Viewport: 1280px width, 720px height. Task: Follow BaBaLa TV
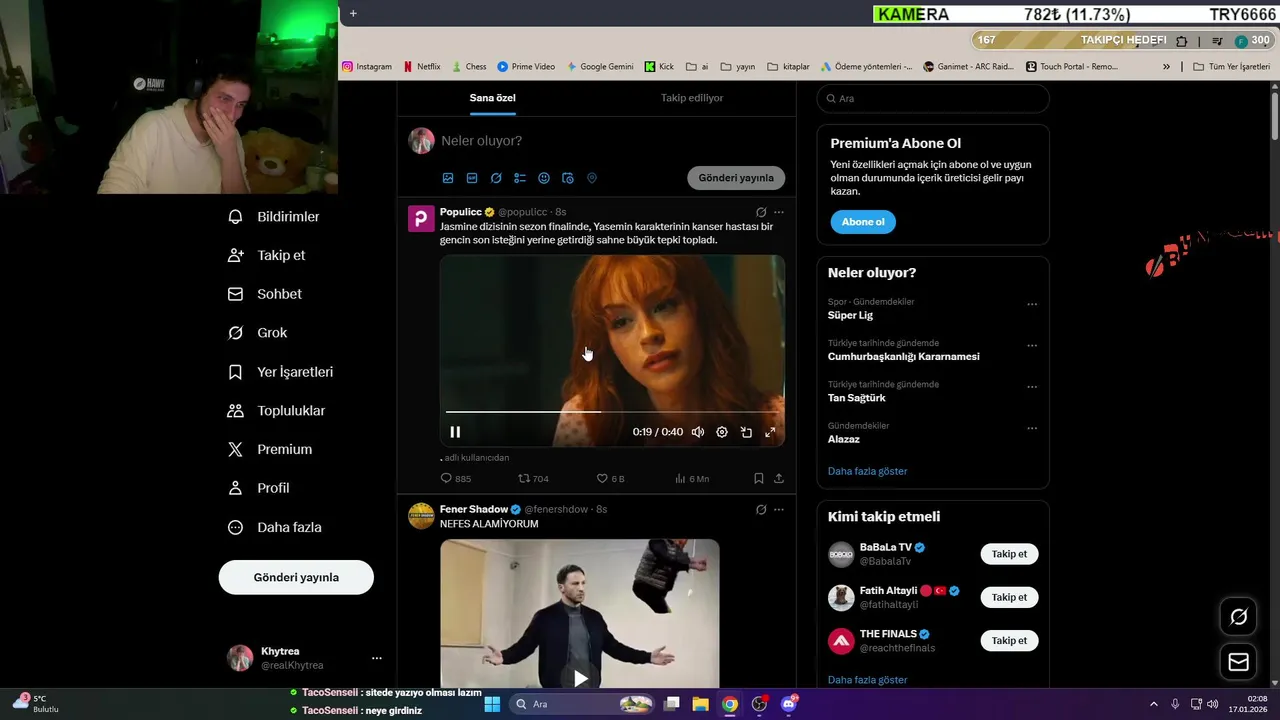pos(1009,554)
